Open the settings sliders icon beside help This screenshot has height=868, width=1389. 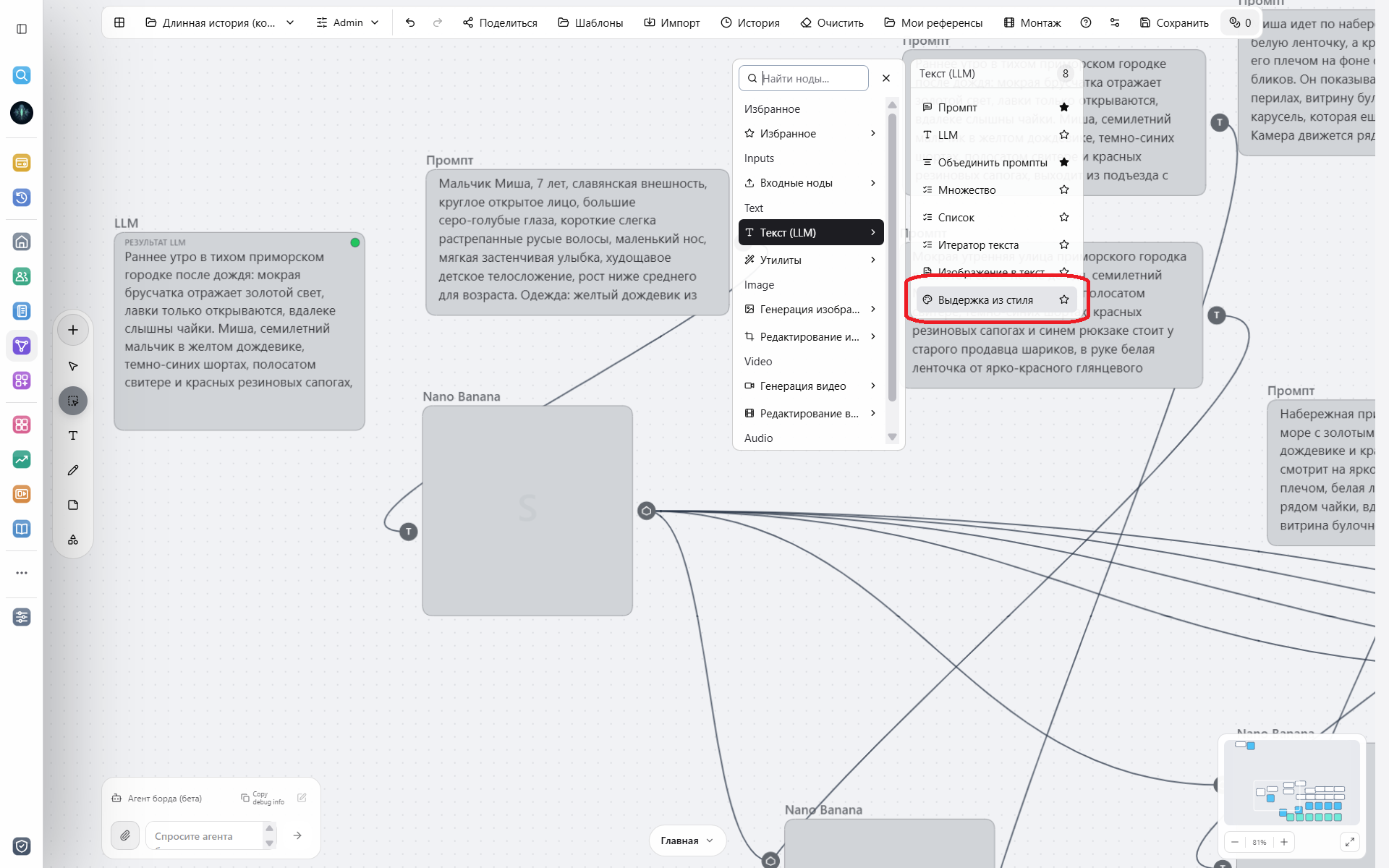pos(1115,22)
